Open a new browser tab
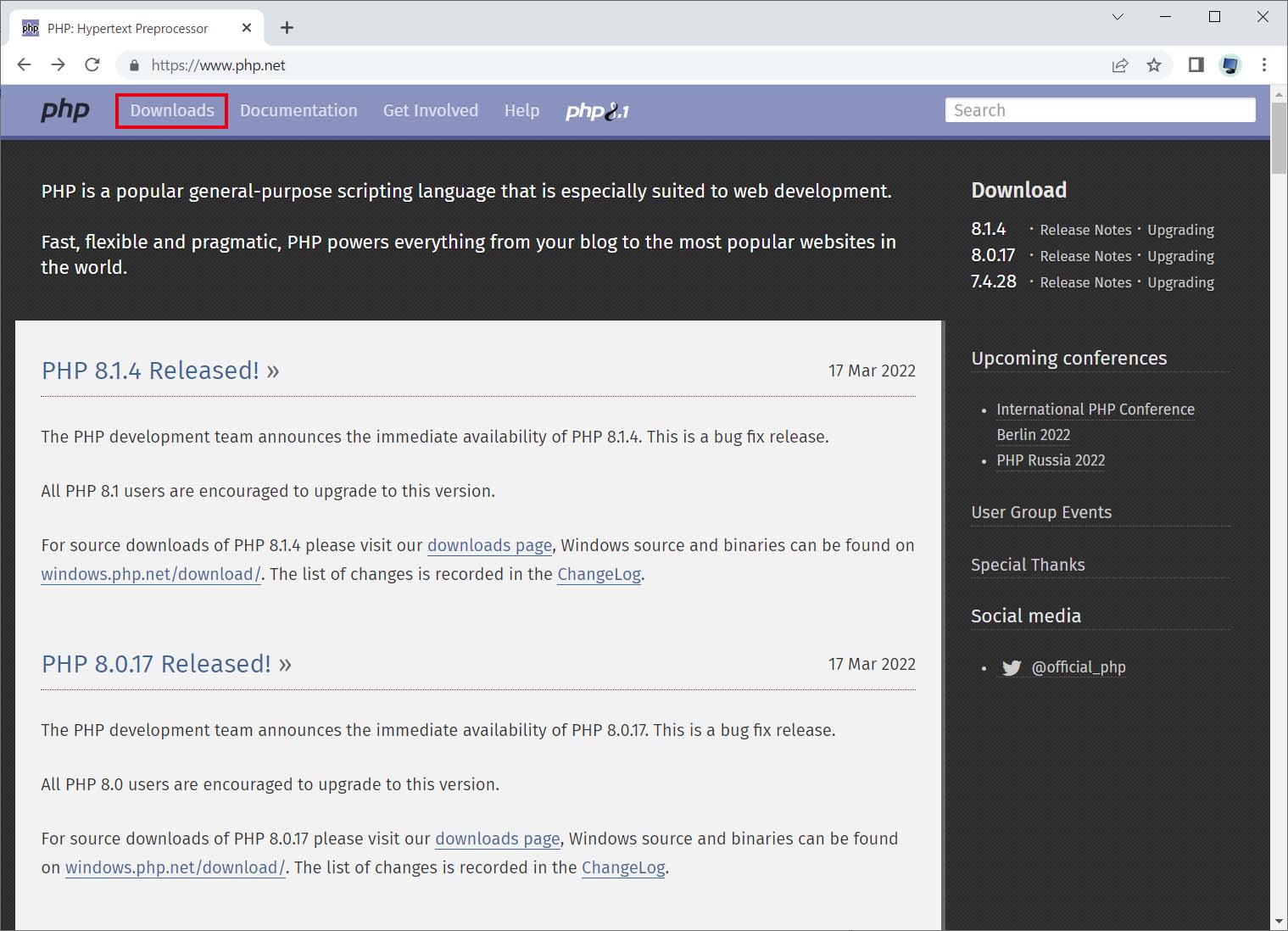1288x931 pixels. (x=287, y=28)
